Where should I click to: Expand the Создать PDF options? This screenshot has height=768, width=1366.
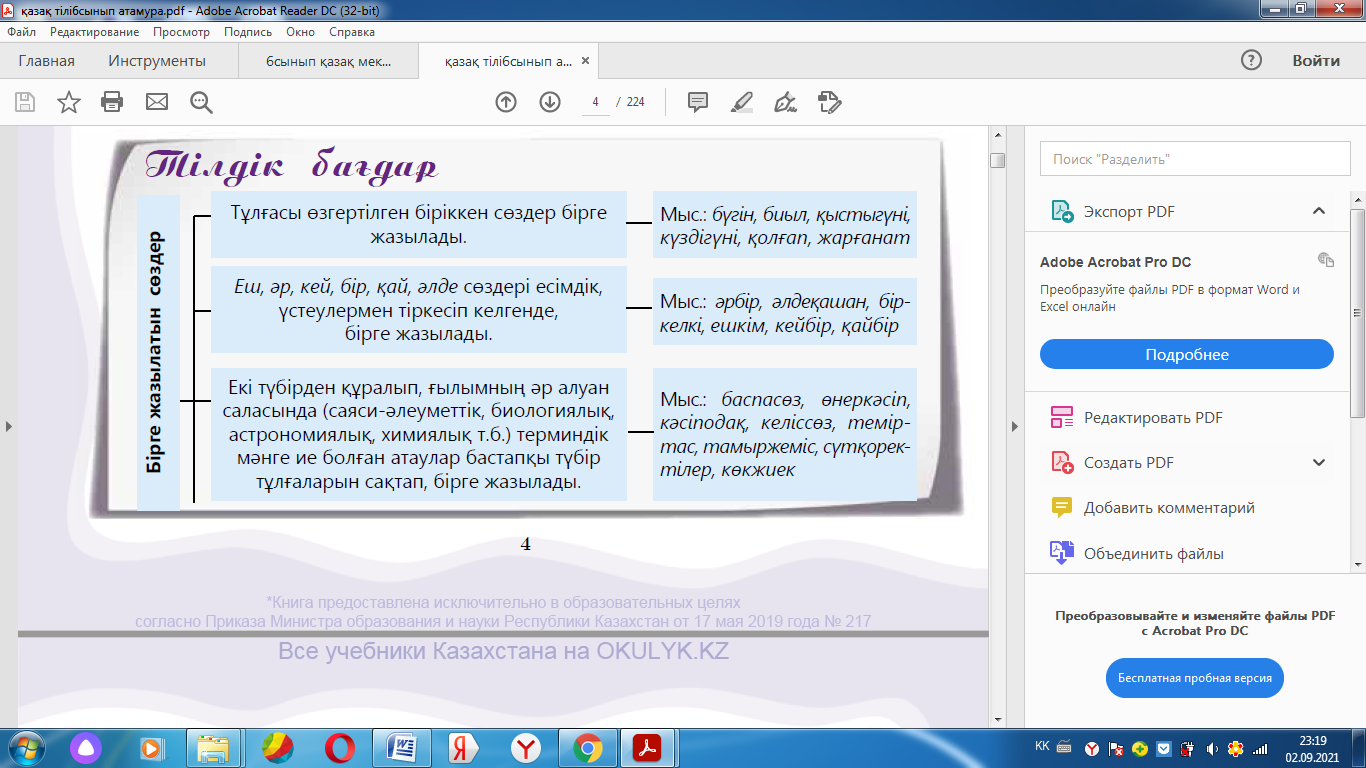coord(1319,463)
